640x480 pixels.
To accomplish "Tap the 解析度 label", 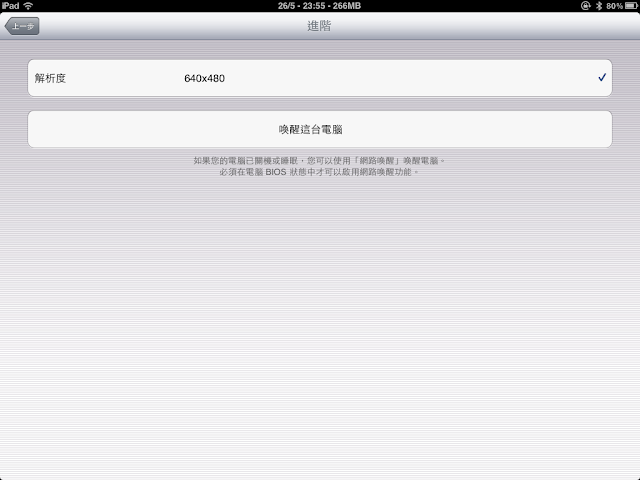I will tap(50, 78).
